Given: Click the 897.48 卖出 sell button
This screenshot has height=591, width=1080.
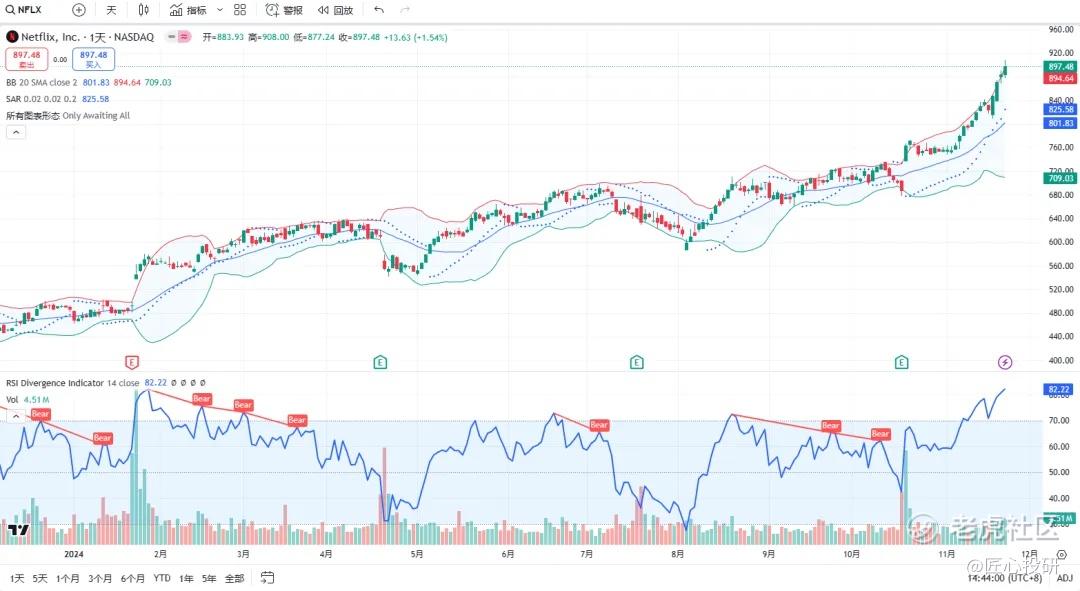Looking at the screenshot, I should pos(26,59).
